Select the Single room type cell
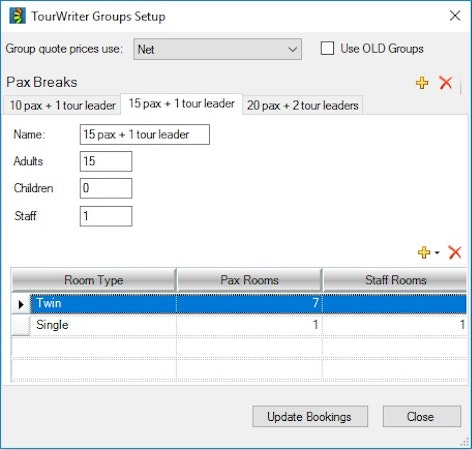The width and height of the screenshot is (472, 450). coord(103,325)
